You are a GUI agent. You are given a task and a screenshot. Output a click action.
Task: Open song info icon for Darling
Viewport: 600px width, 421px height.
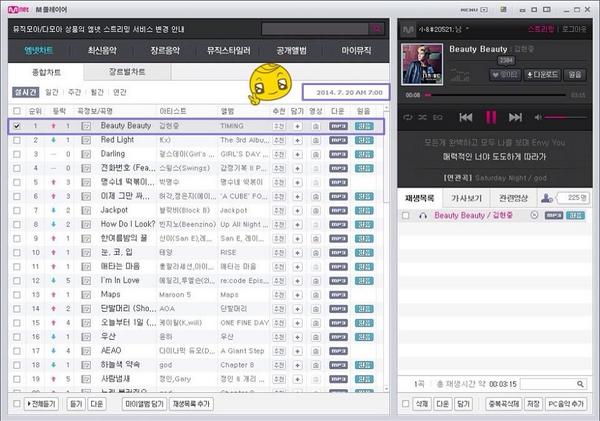click(86, 155)
